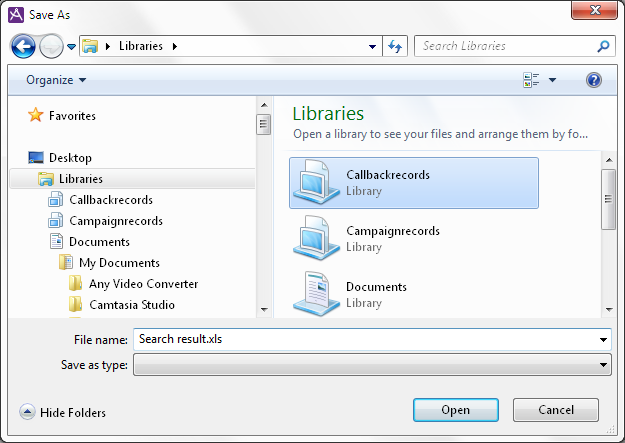Click the refresh button beside address bar
This screenshot has height=443, width=625.
395,46
